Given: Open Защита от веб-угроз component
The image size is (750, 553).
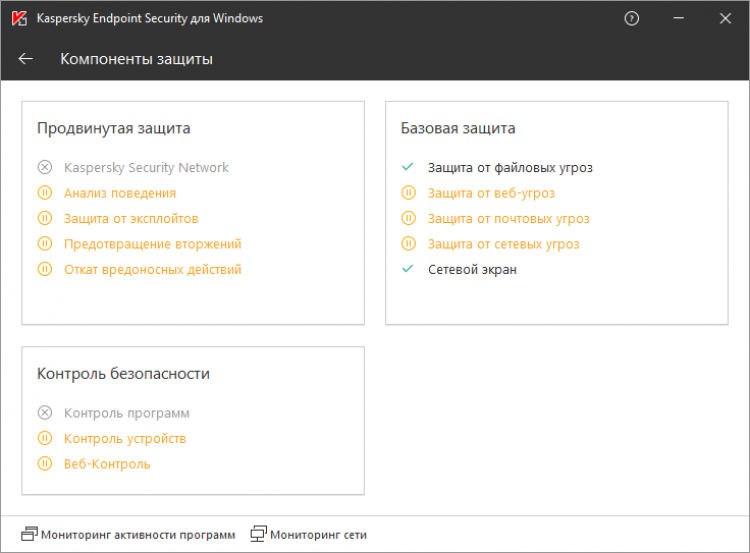Looking at the screenshot, I should [x=491, y=193].
